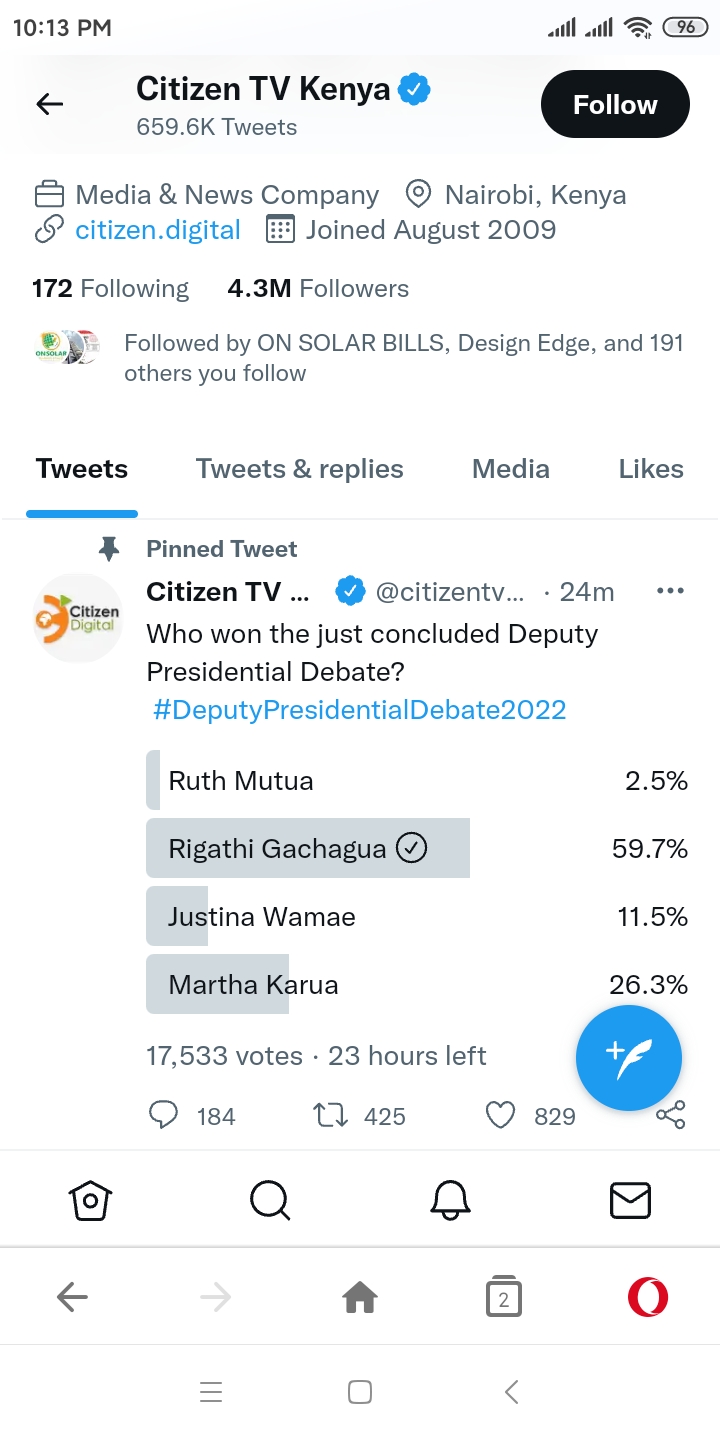Open the tweet's three-dot more menu
The image size is (720, 1440).
tap(670, 591)
